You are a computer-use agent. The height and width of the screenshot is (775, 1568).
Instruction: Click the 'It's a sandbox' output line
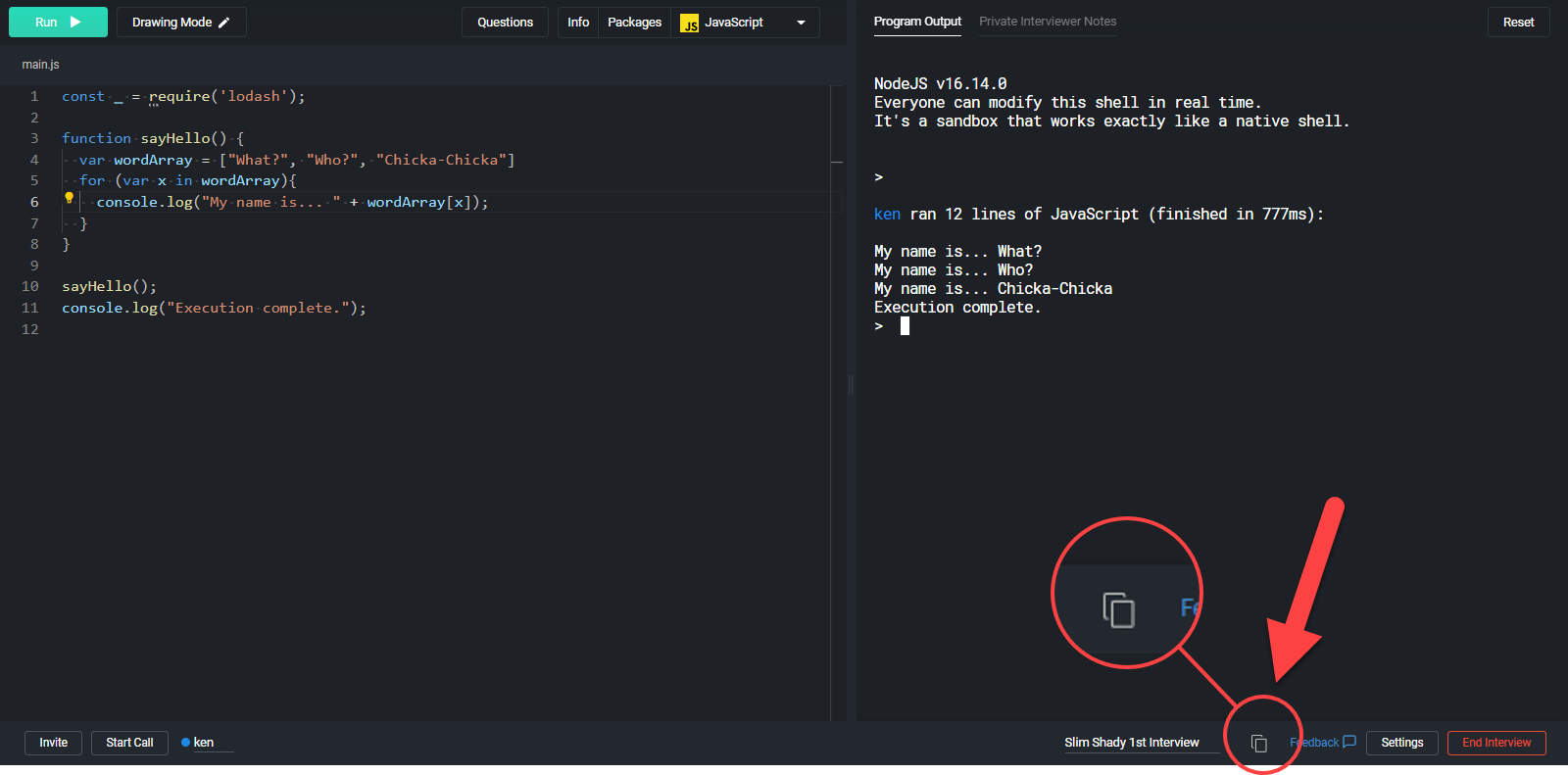[x=1112, y=121]
